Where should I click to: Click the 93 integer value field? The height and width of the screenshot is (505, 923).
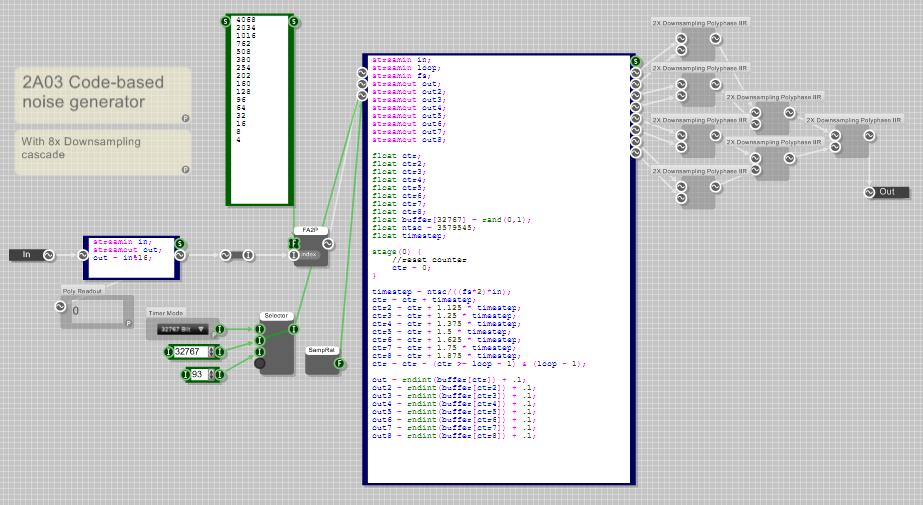point(199,374)
